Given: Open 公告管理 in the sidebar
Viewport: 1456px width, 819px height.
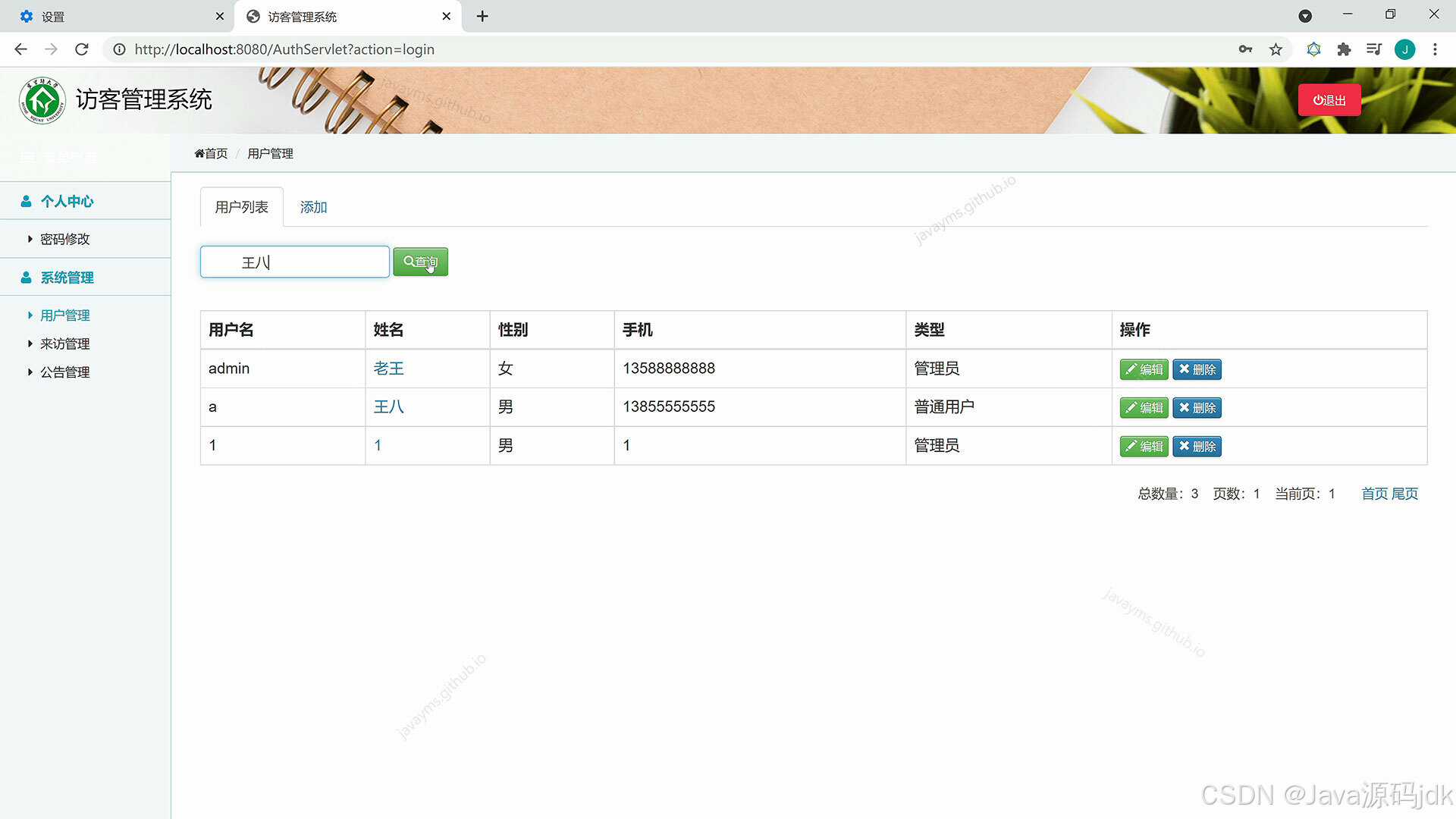Looking at the screenshot, I should [65, 372].
